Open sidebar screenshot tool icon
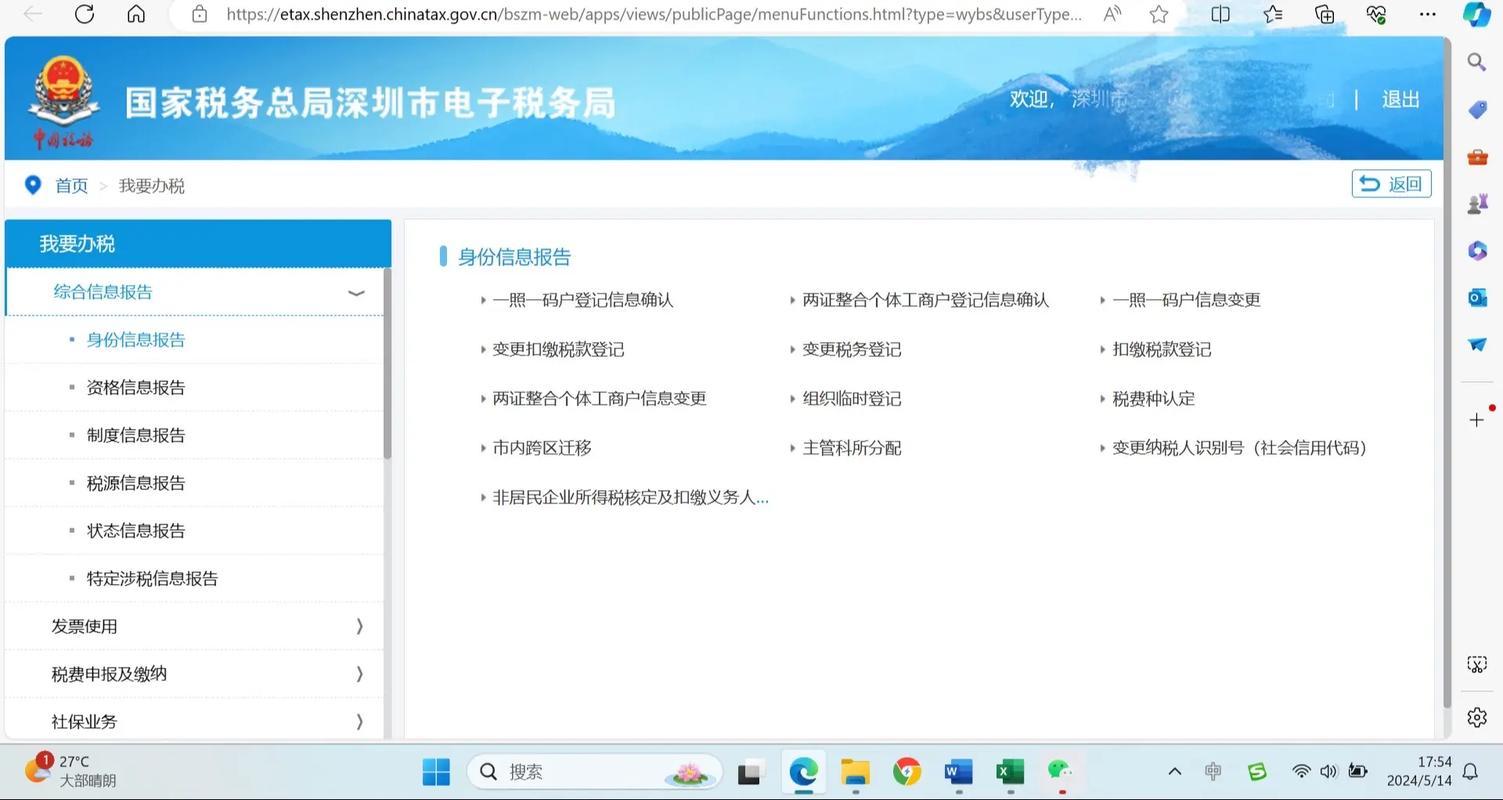This screenshot has height=800, width=1503. tap(1477, 664)
